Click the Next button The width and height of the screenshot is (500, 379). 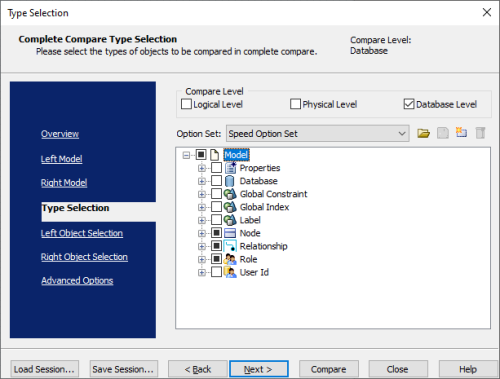259,369
